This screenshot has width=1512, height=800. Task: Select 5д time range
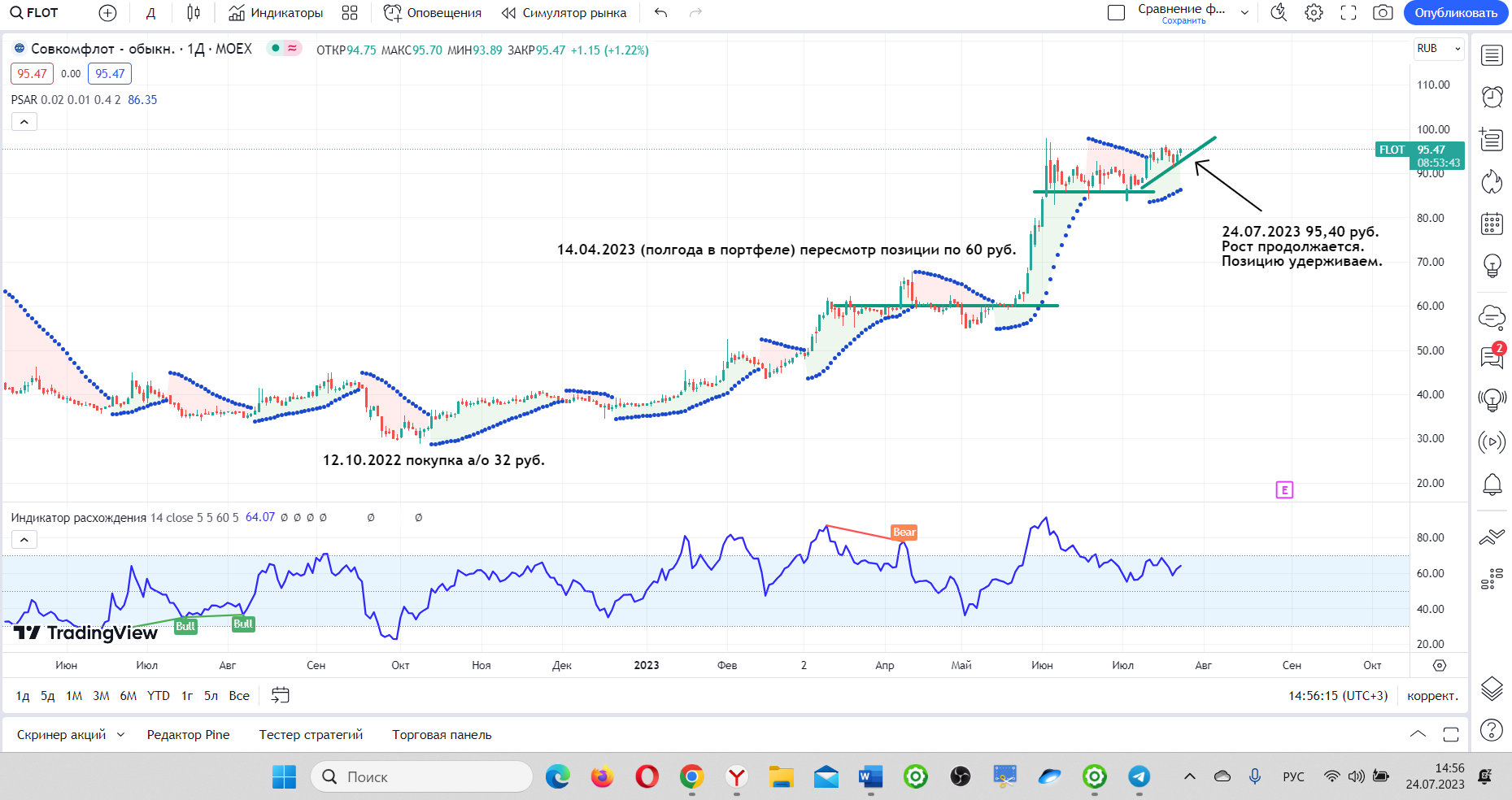click(48, 696)
